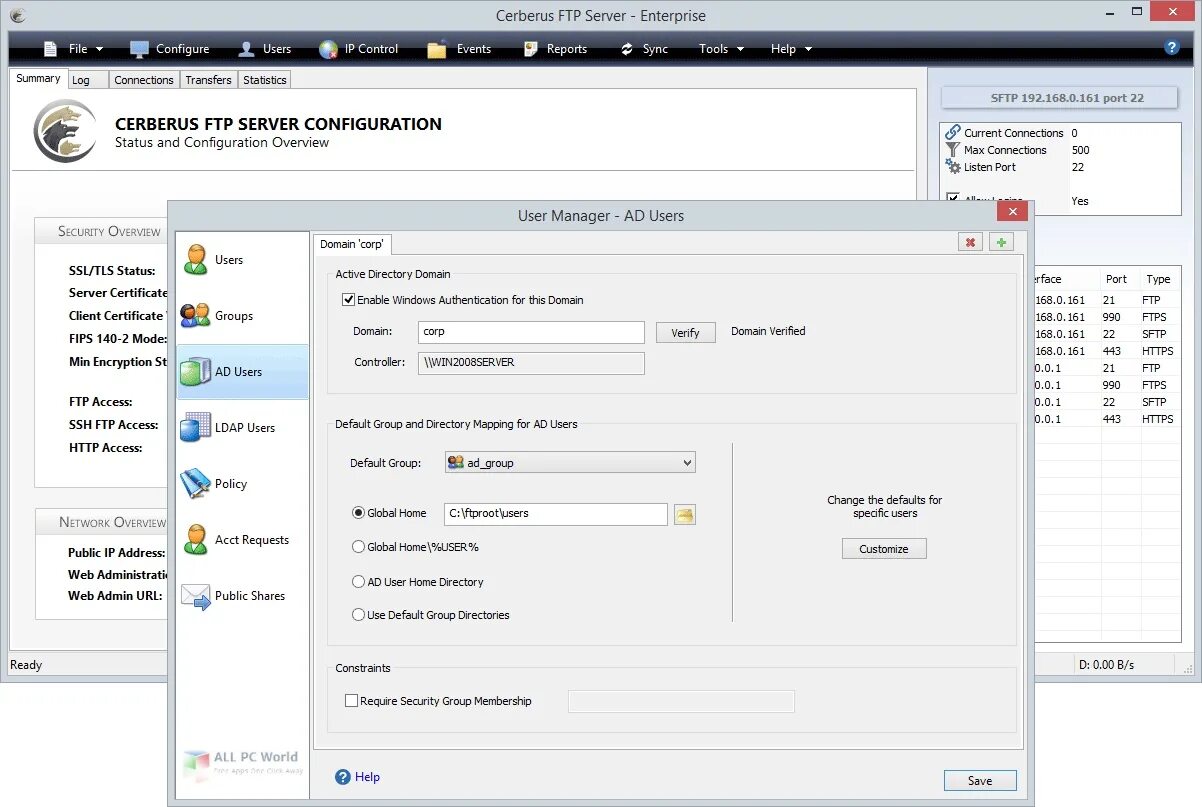Switch to the Summary tab

coord(38,78)
